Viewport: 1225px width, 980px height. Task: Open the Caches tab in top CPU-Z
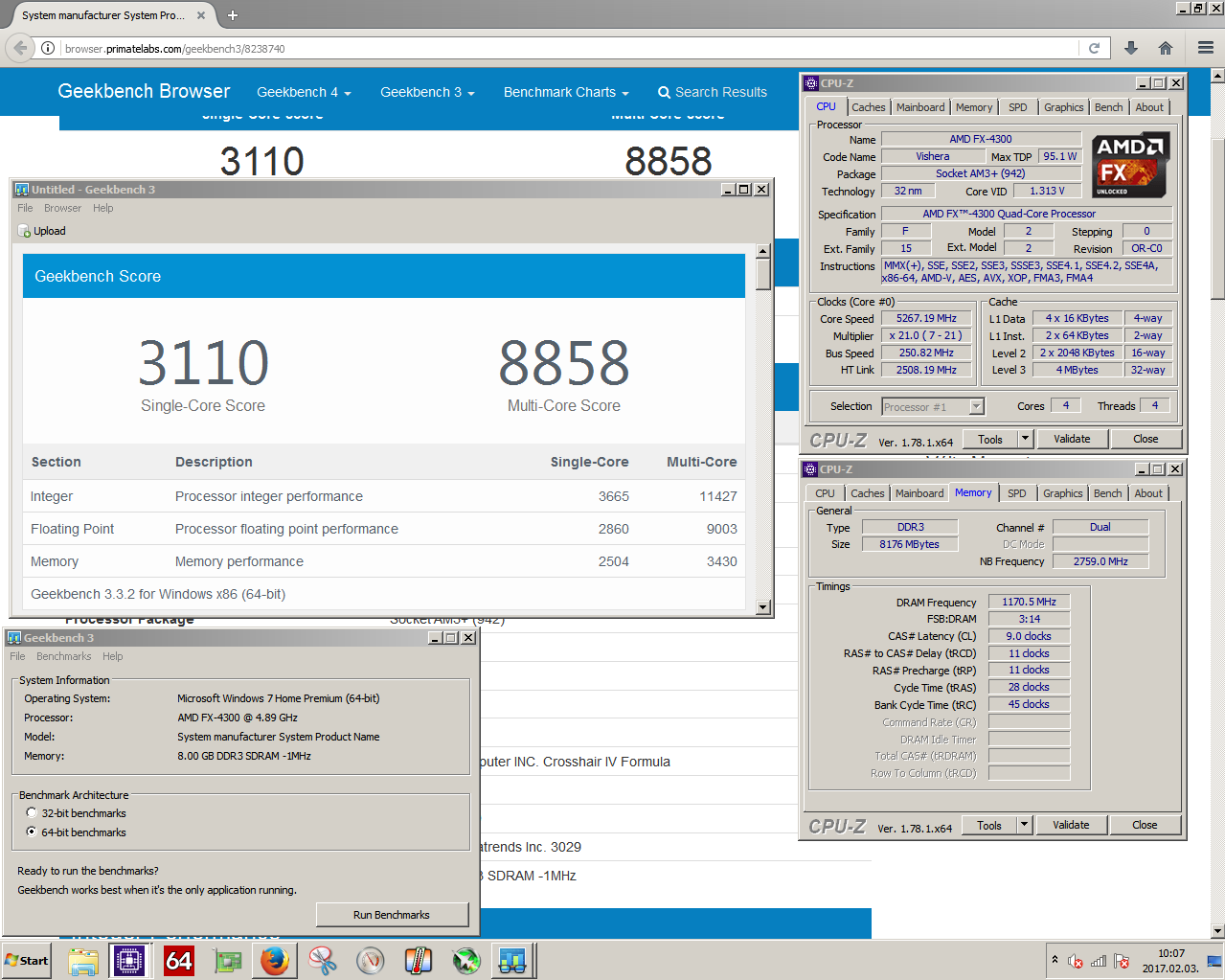(x=869, y=107)
